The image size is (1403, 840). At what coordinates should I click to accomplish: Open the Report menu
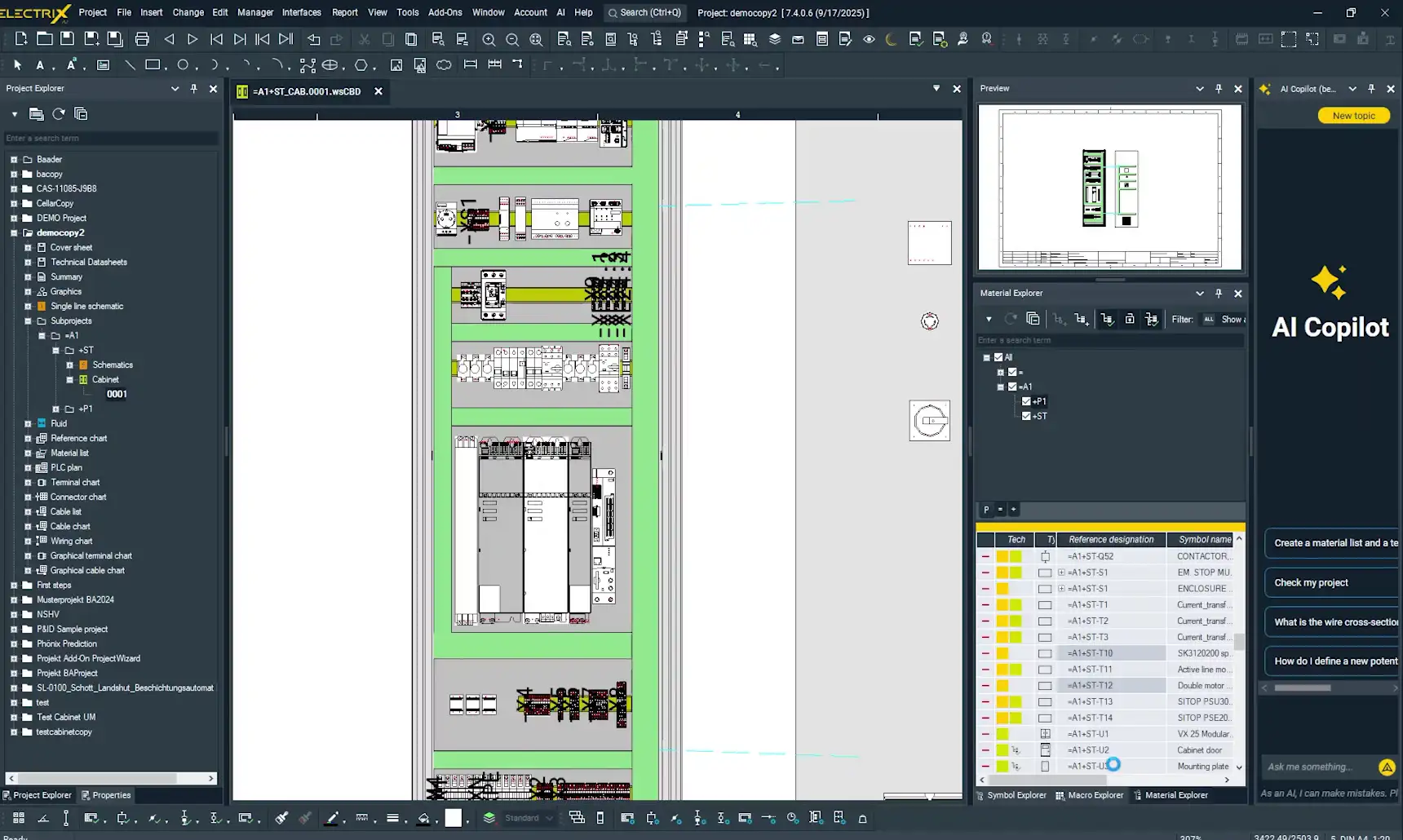coord(344,12)
